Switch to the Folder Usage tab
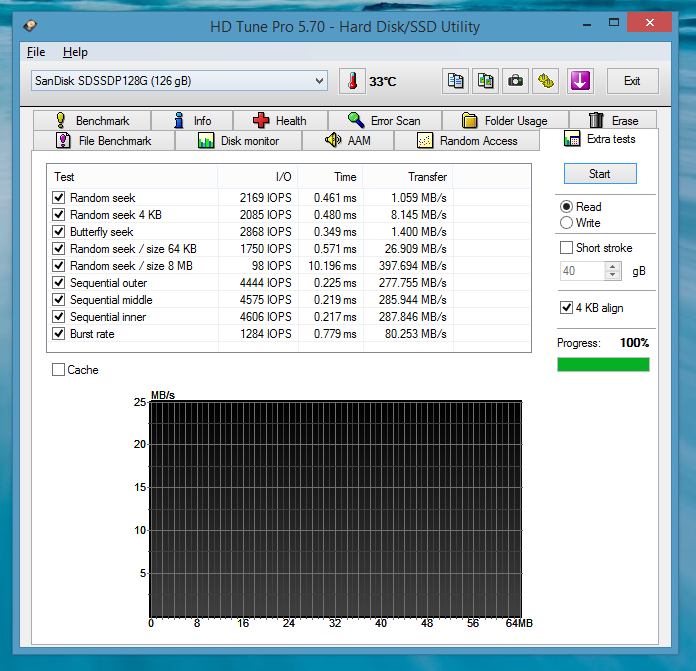Screen dimensions: 696x671 506,120
